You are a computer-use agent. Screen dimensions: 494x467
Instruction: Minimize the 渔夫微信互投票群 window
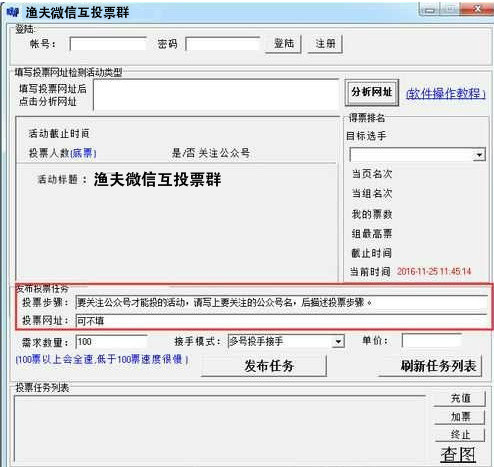(430, 9)
